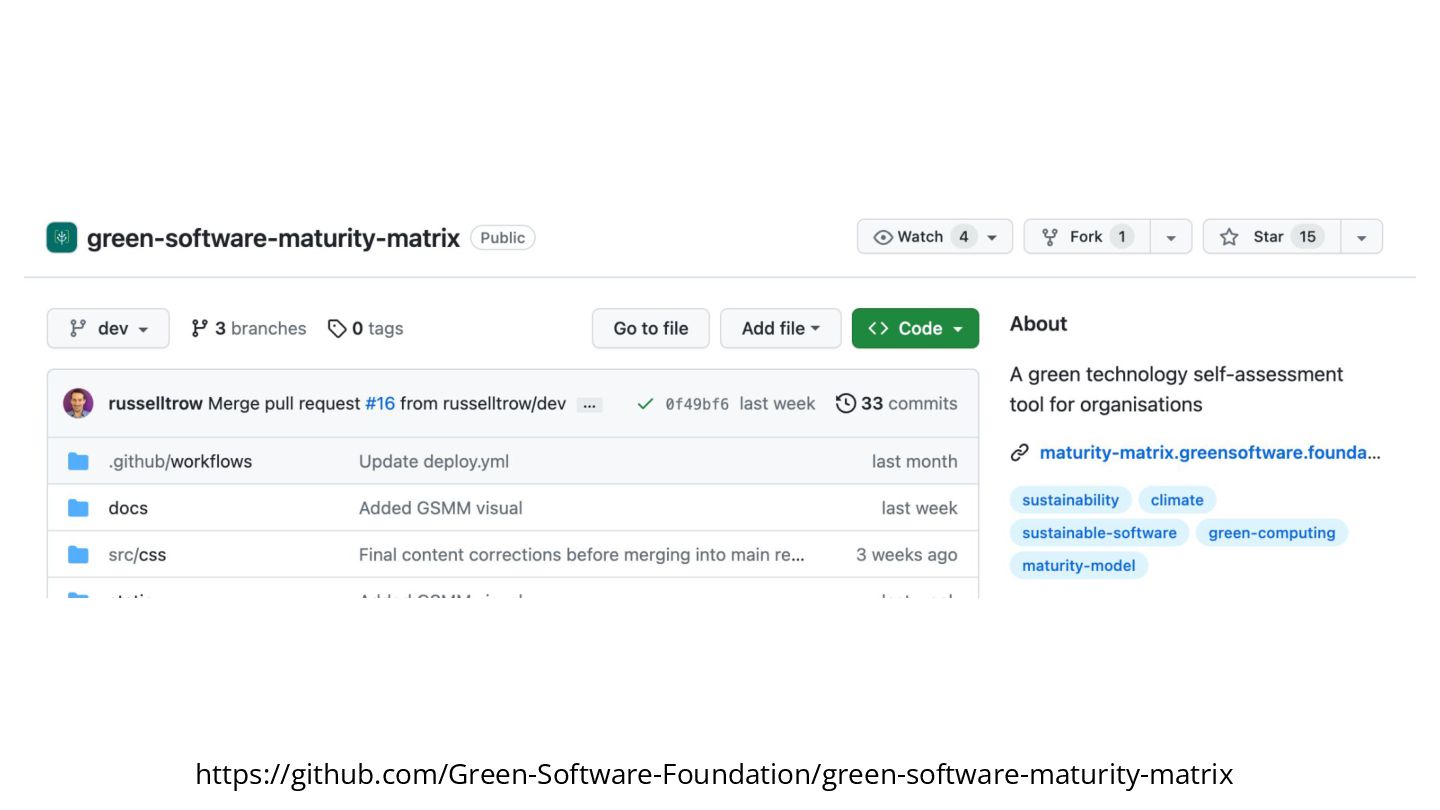Open the green Code dropdown
This screenshot has width=1440, height=810.
tap(915, 328)
